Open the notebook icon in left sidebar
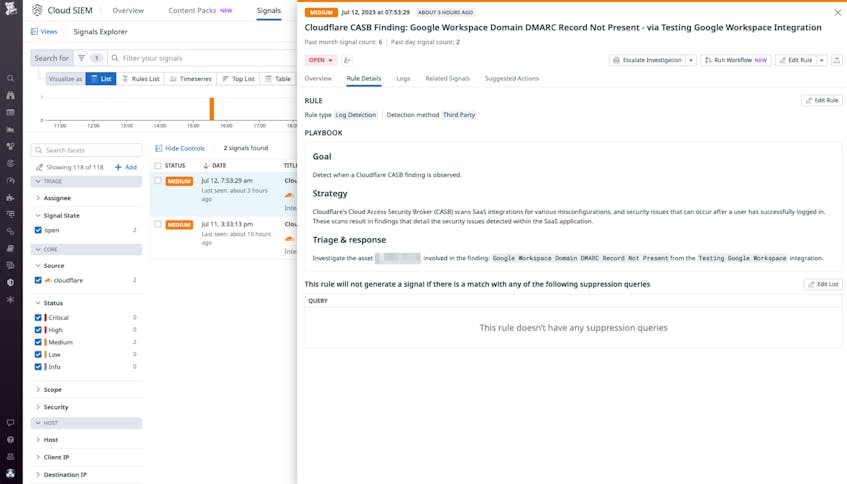The height and width of the screenshot is (484, 847). pos(10,248)
